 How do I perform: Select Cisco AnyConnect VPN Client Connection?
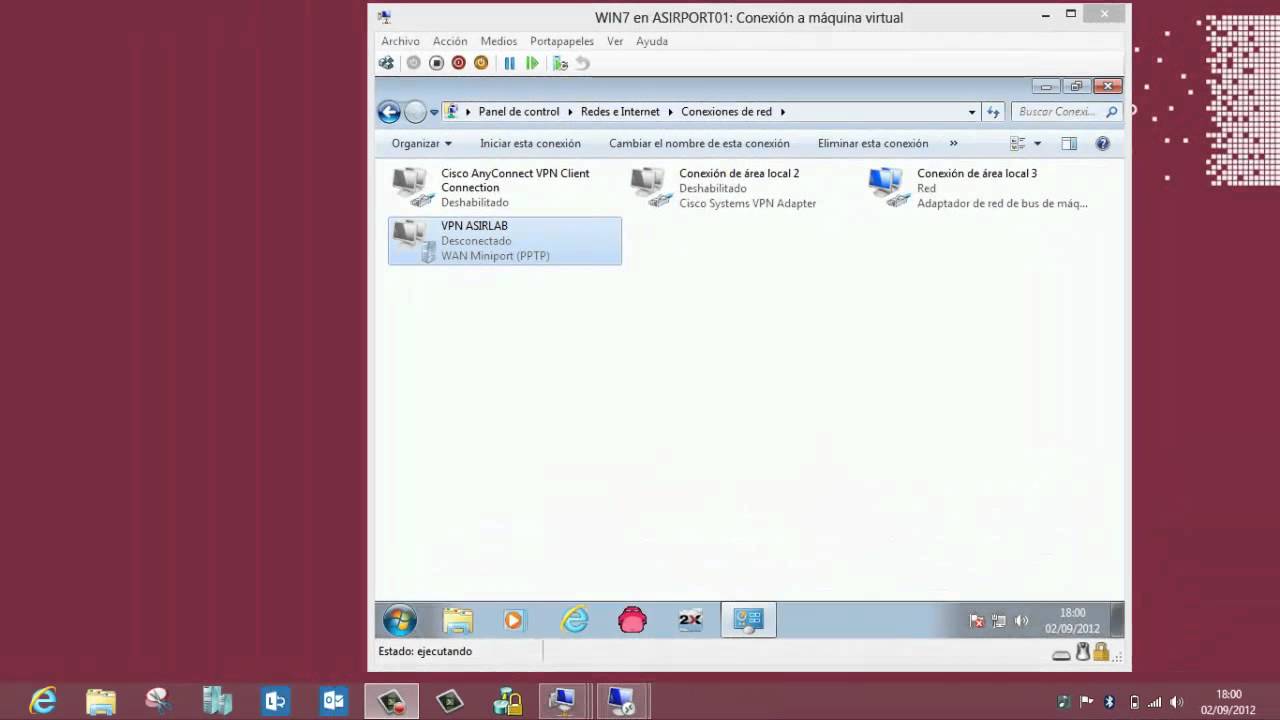click(505, 188)
